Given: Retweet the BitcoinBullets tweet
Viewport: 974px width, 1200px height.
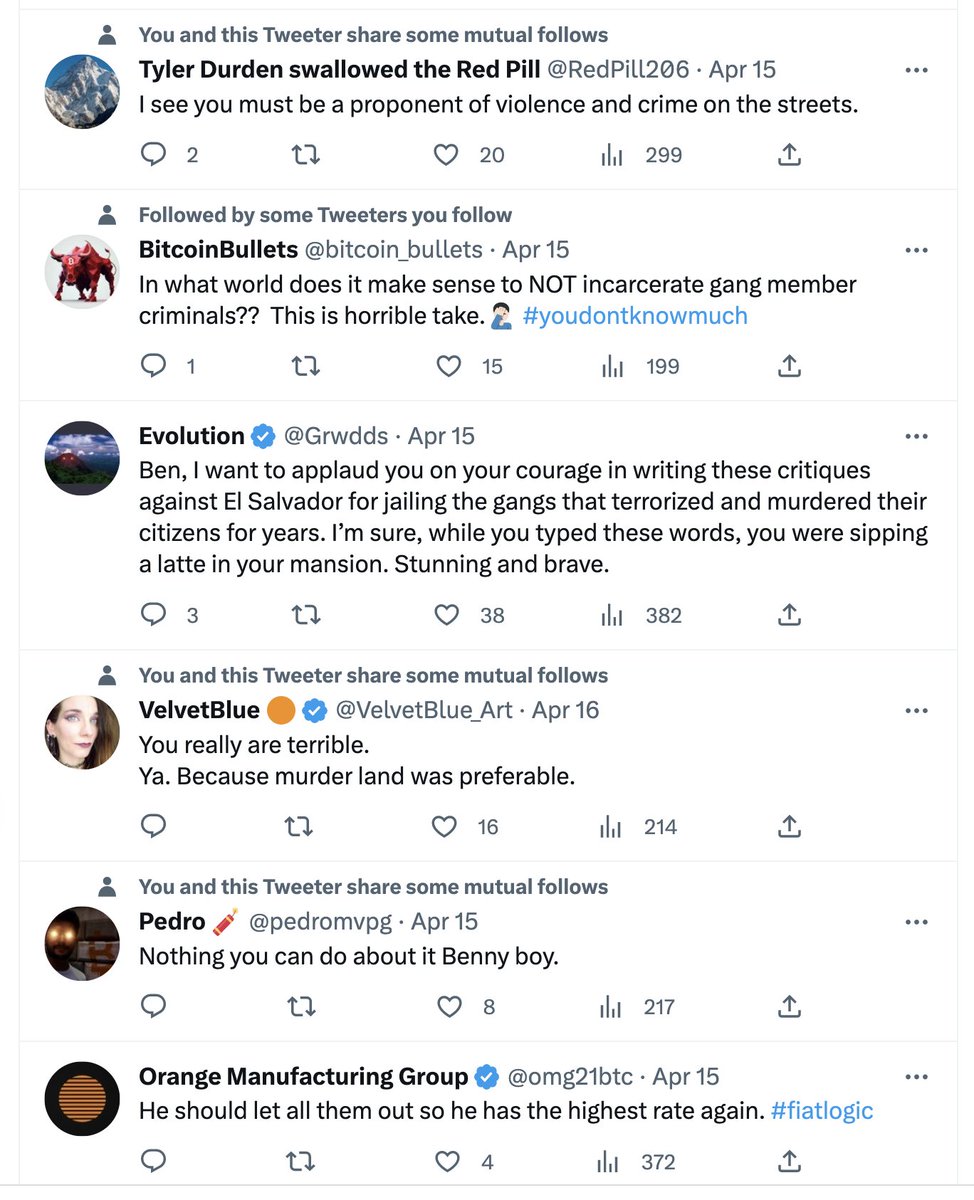Looking at the screenshot, I should click(x=304, y=367).
